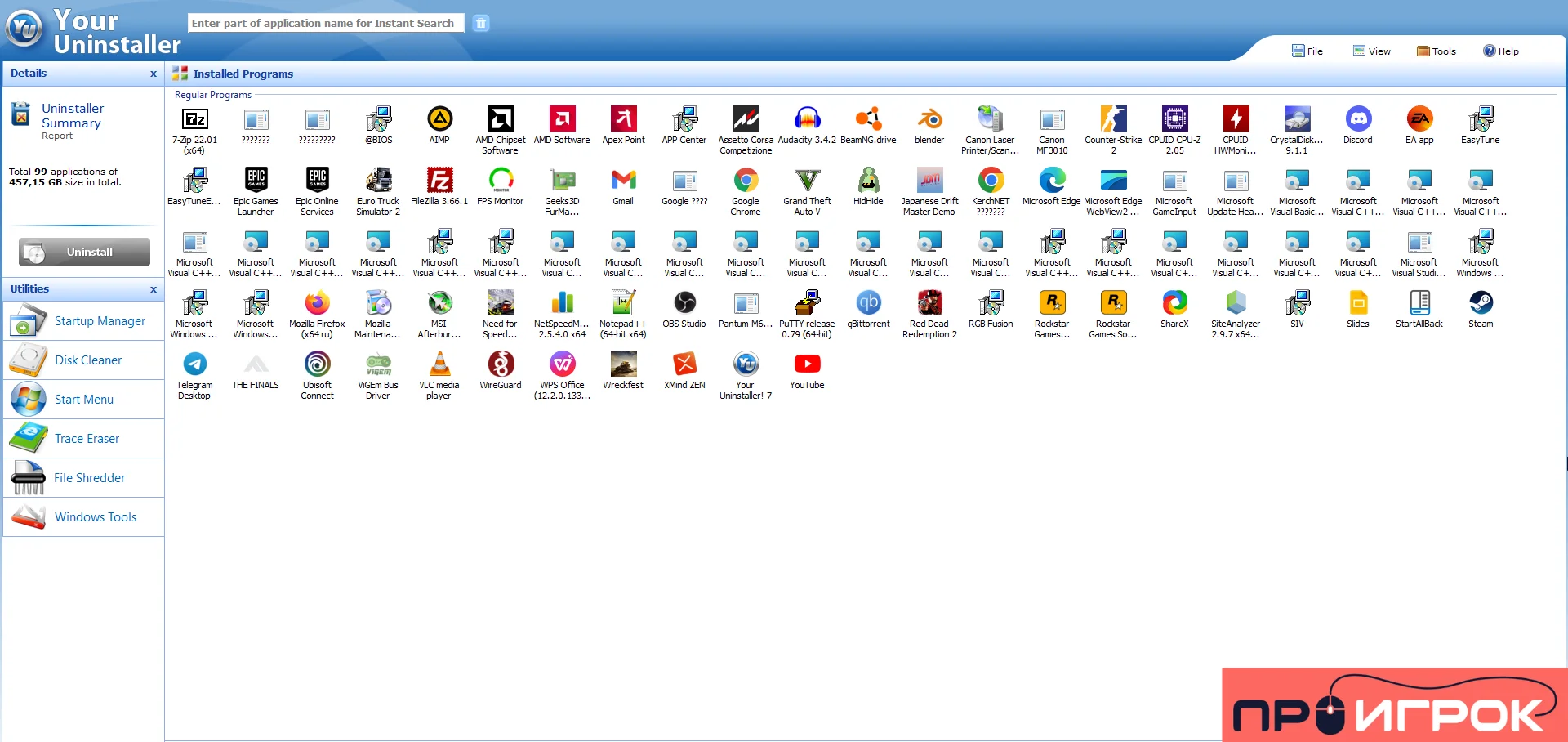
Task: Select the AIMP program icon
Action: (x=439, y=119)
